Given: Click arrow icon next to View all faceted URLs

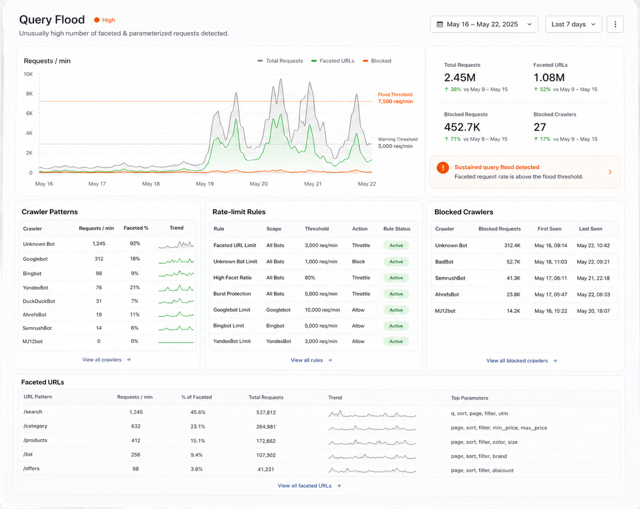Looking at the screenshot, I should point(339,485).
